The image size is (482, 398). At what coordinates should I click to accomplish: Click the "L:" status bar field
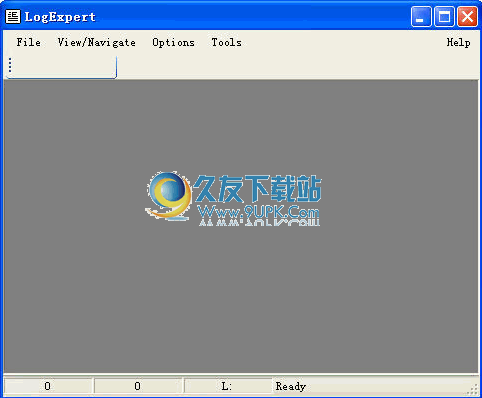pyautogui.click(x=227, y=386)
